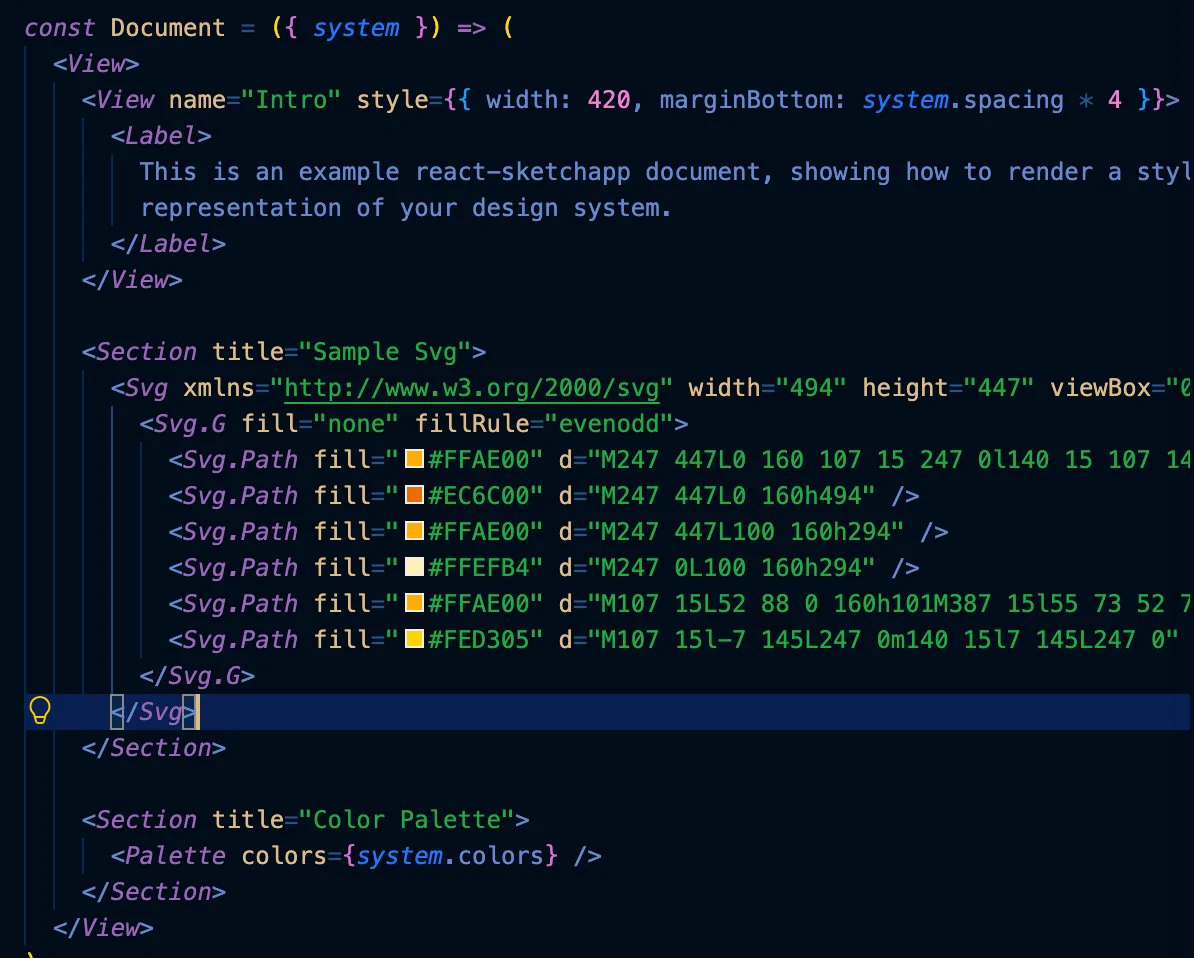Screen dimensions: 1194x958
Task: Click the "Sample Svg" title string
Action: [385, 352]
